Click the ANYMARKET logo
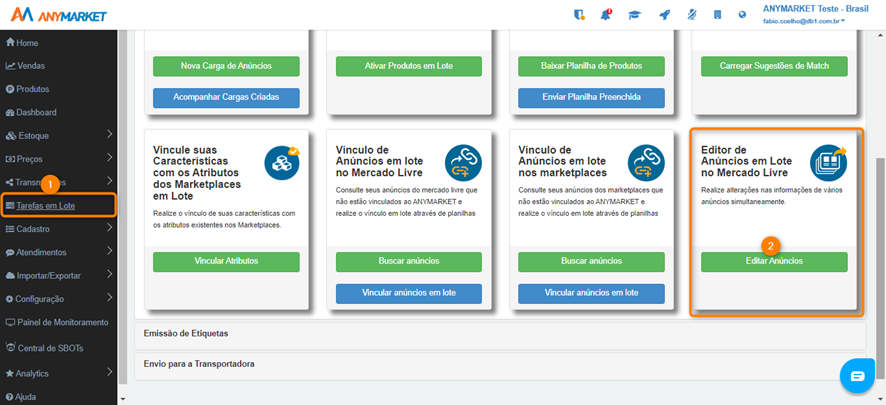 click(59, 15)
